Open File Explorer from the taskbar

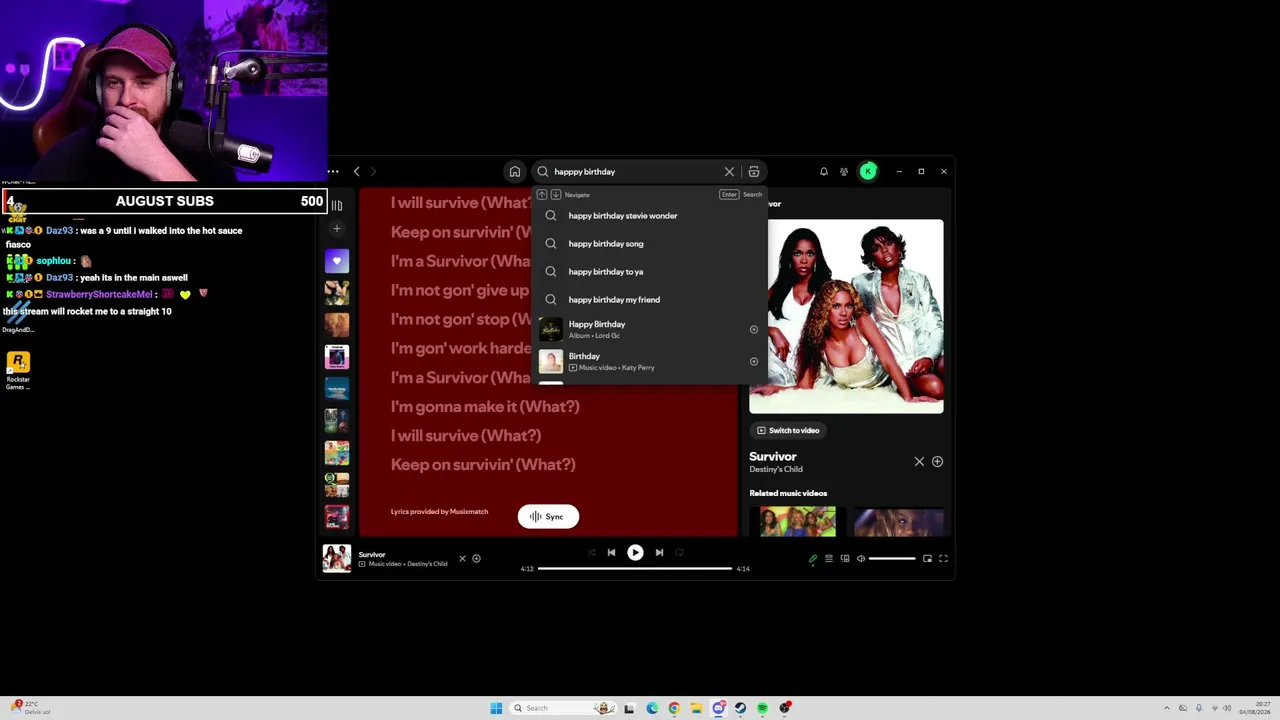tap(696, 708)
